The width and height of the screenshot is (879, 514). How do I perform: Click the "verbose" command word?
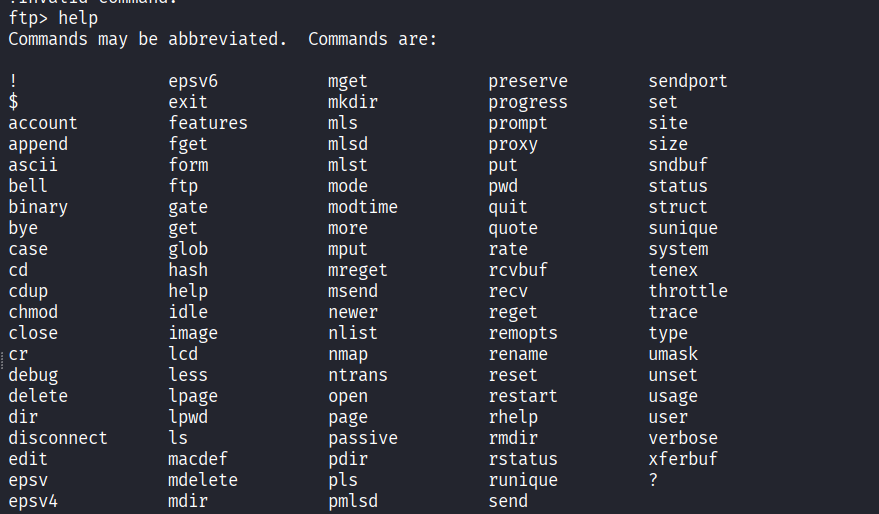tap(682, 438)
